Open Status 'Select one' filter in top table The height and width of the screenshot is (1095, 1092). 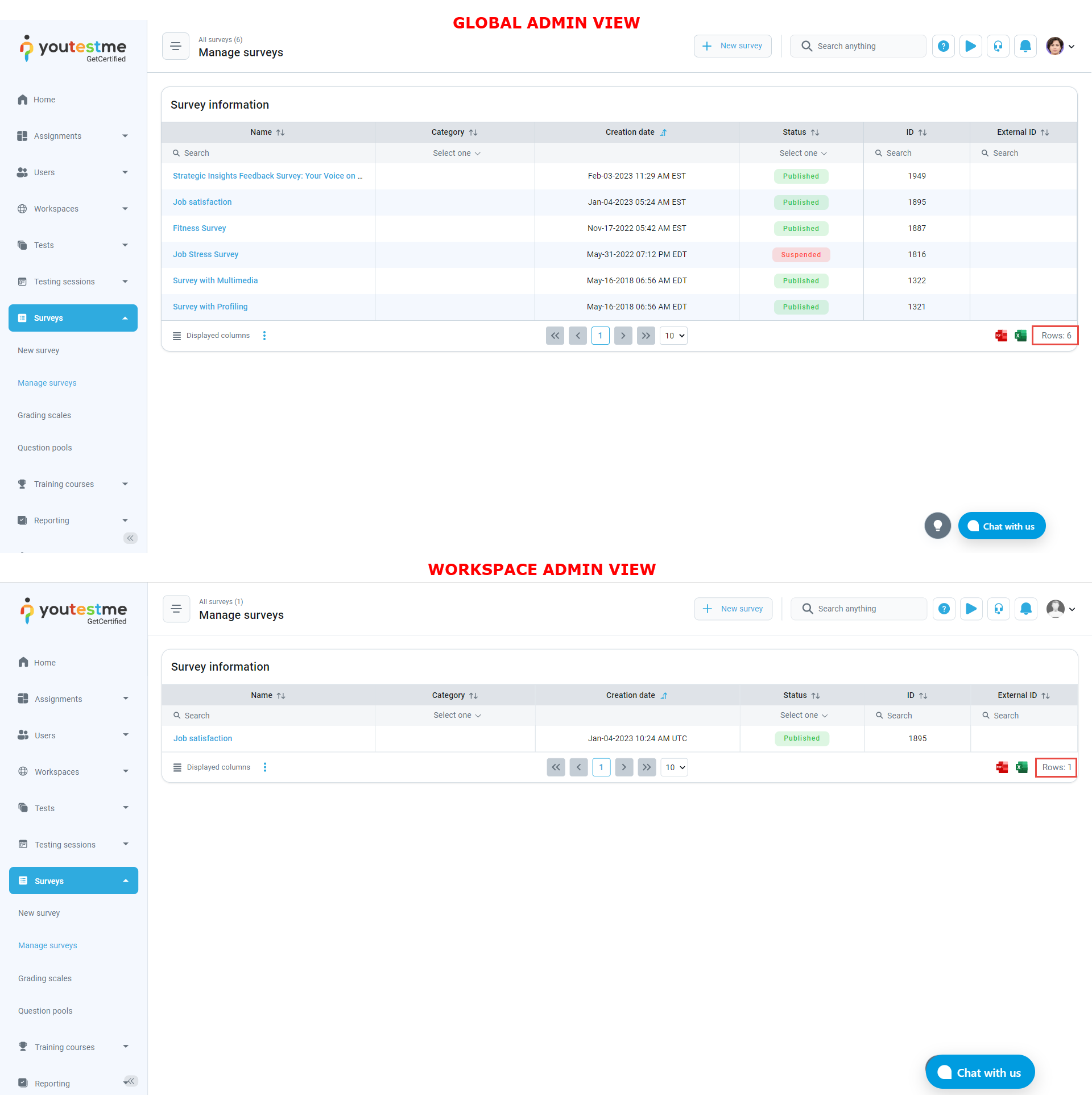point(802,153)
